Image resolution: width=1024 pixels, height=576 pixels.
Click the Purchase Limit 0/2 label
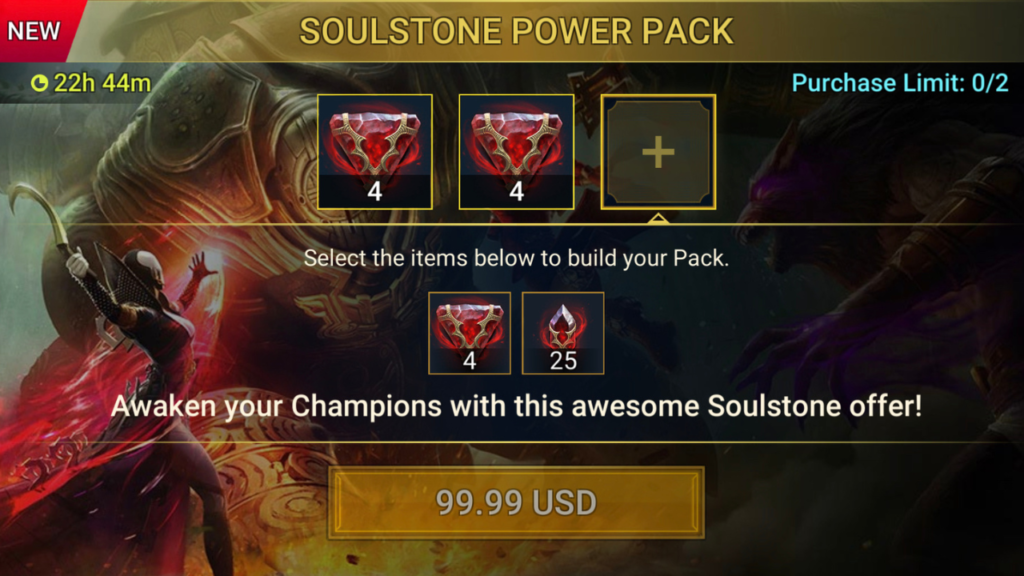pyautogui.click(x=900, y=83)
